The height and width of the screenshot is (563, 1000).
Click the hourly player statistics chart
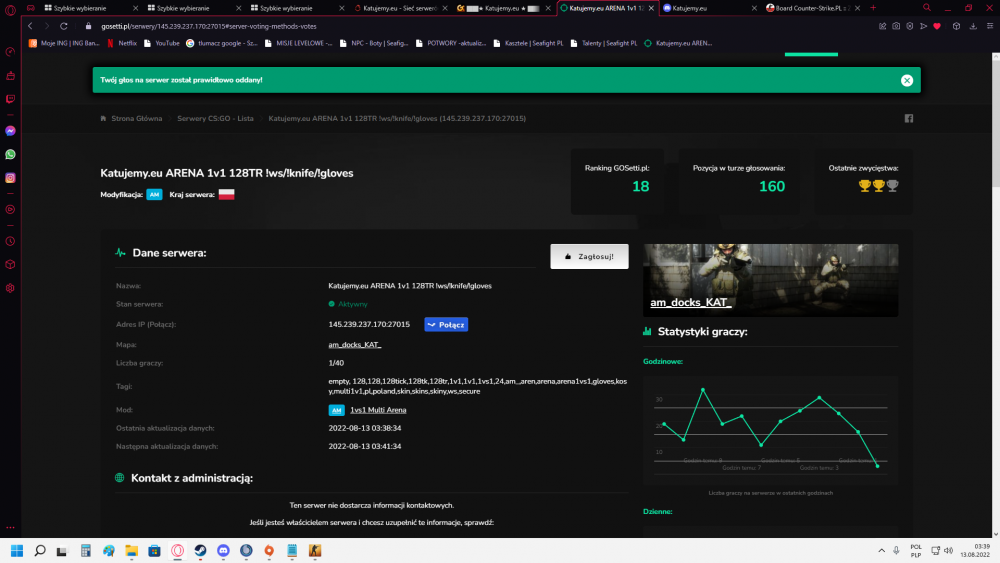coord(770,430)
